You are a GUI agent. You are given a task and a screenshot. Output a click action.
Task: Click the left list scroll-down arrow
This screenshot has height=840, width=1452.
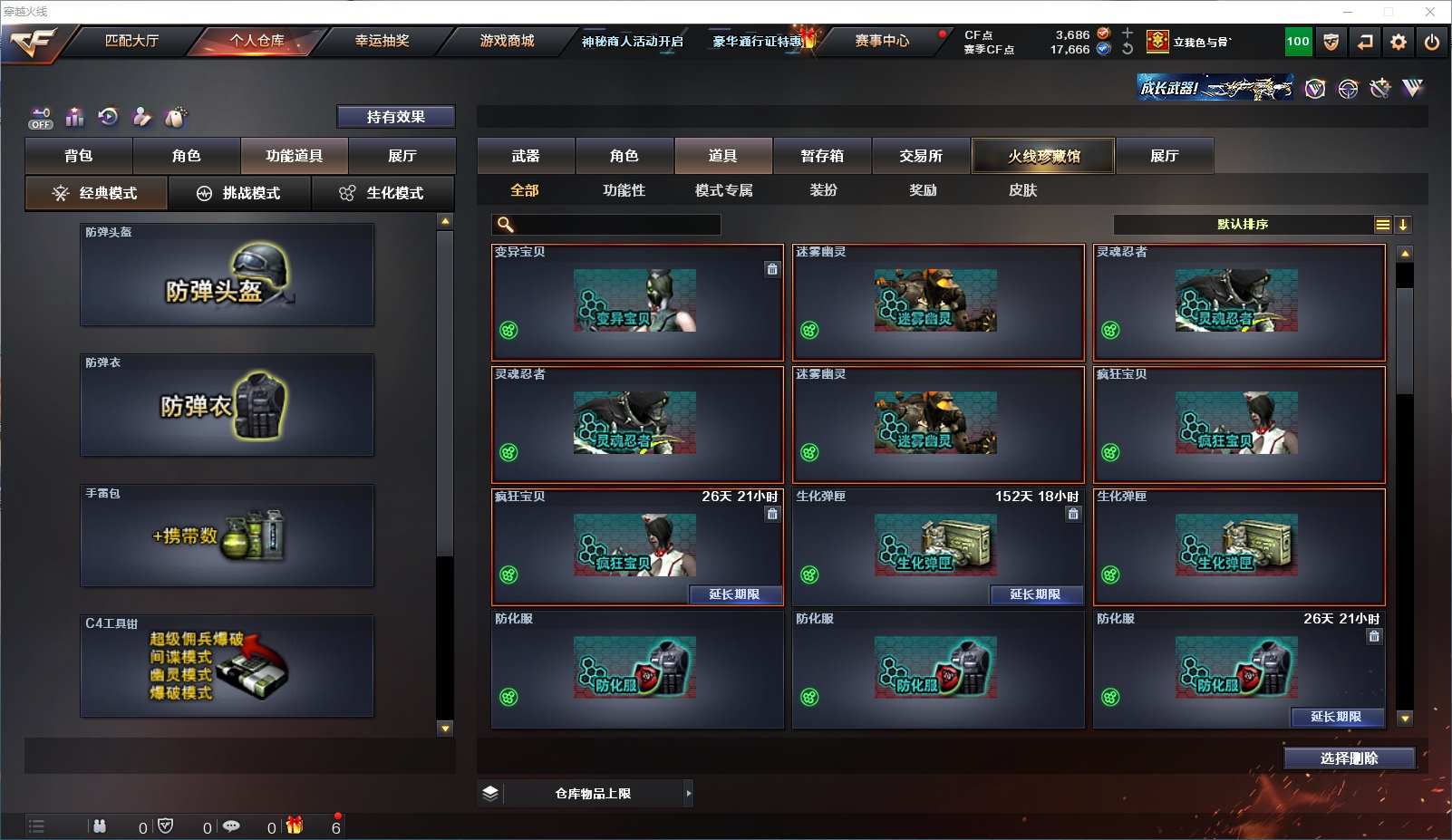(x=445, y=728)
